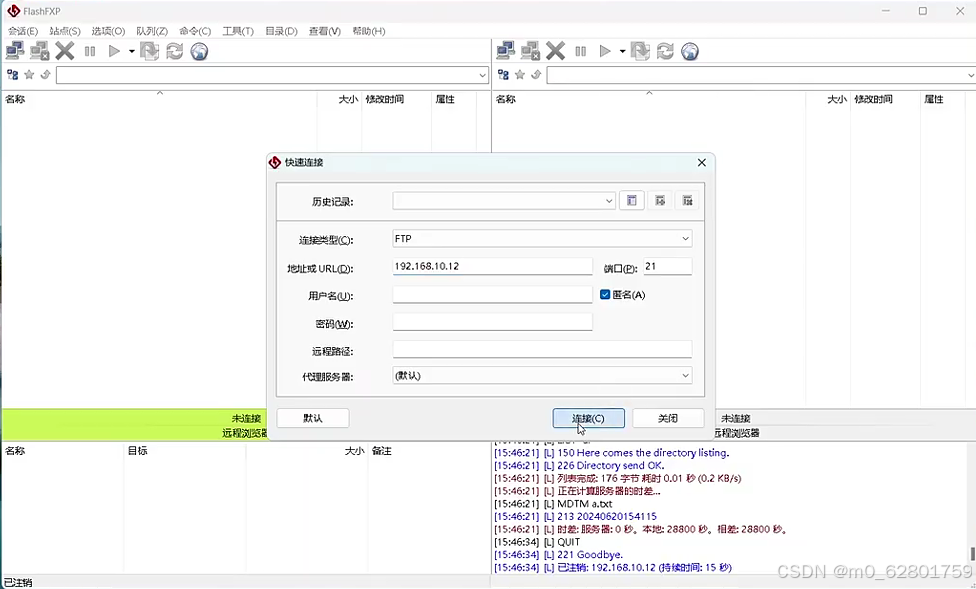Click the Transfer files icon in right pane toolbar
The image size is (976, 589).
point(640,51)
